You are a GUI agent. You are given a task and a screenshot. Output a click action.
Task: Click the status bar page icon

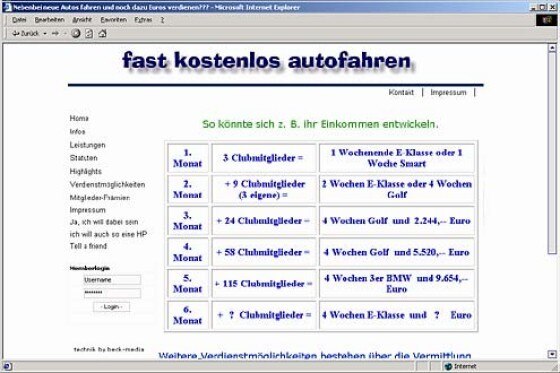tap(7, 366)
